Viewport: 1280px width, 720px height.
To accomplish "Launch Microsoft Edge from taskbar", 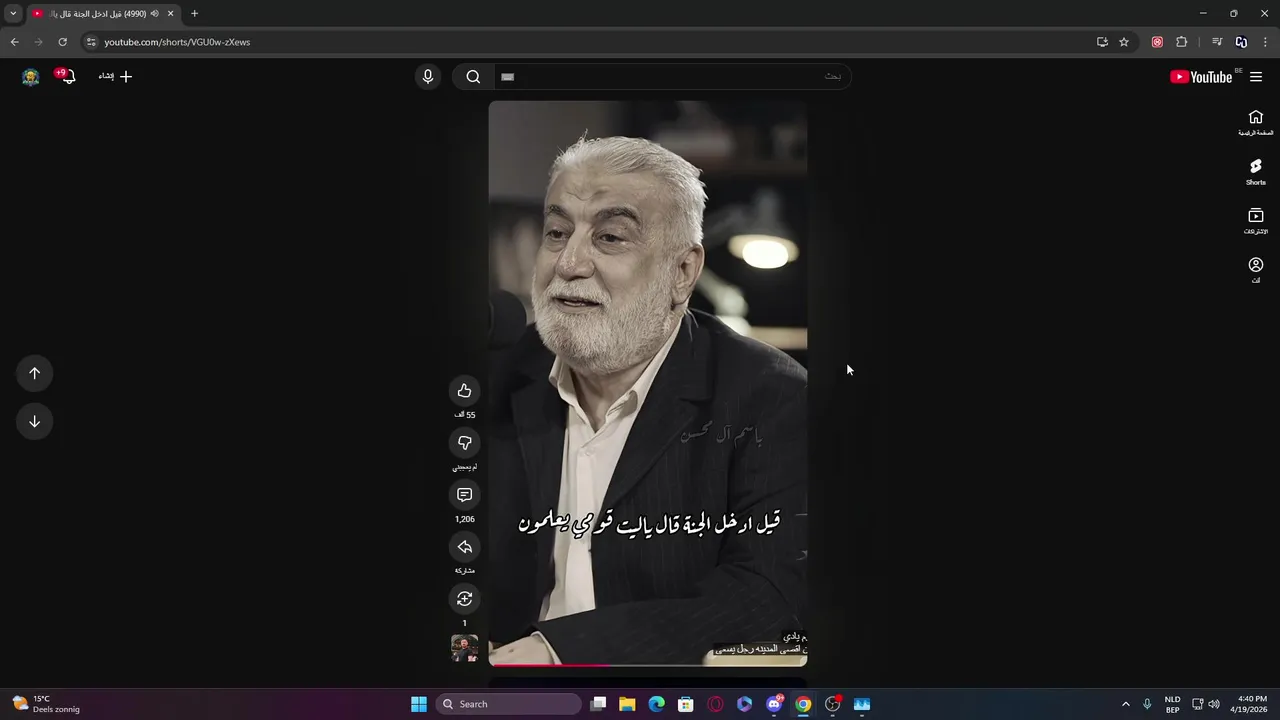I will (x=656, y=704).
